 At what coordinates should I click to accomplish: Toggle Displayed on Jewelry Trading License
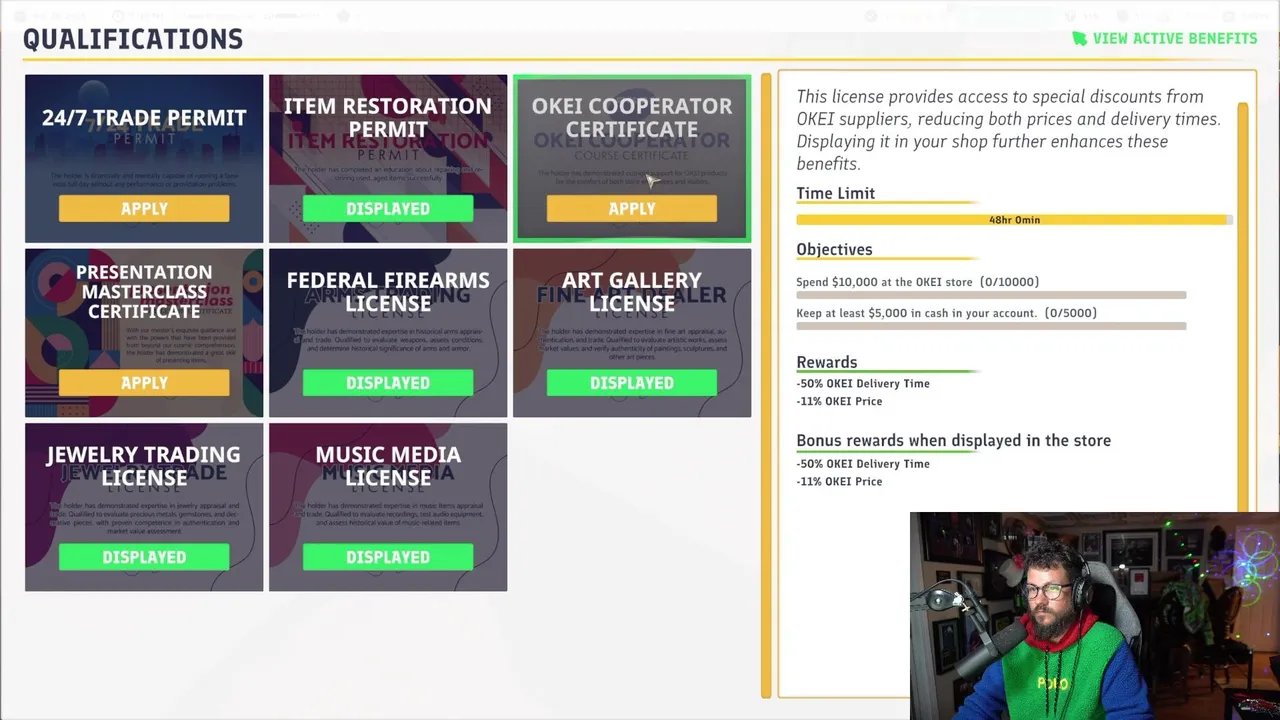point(144,556)
